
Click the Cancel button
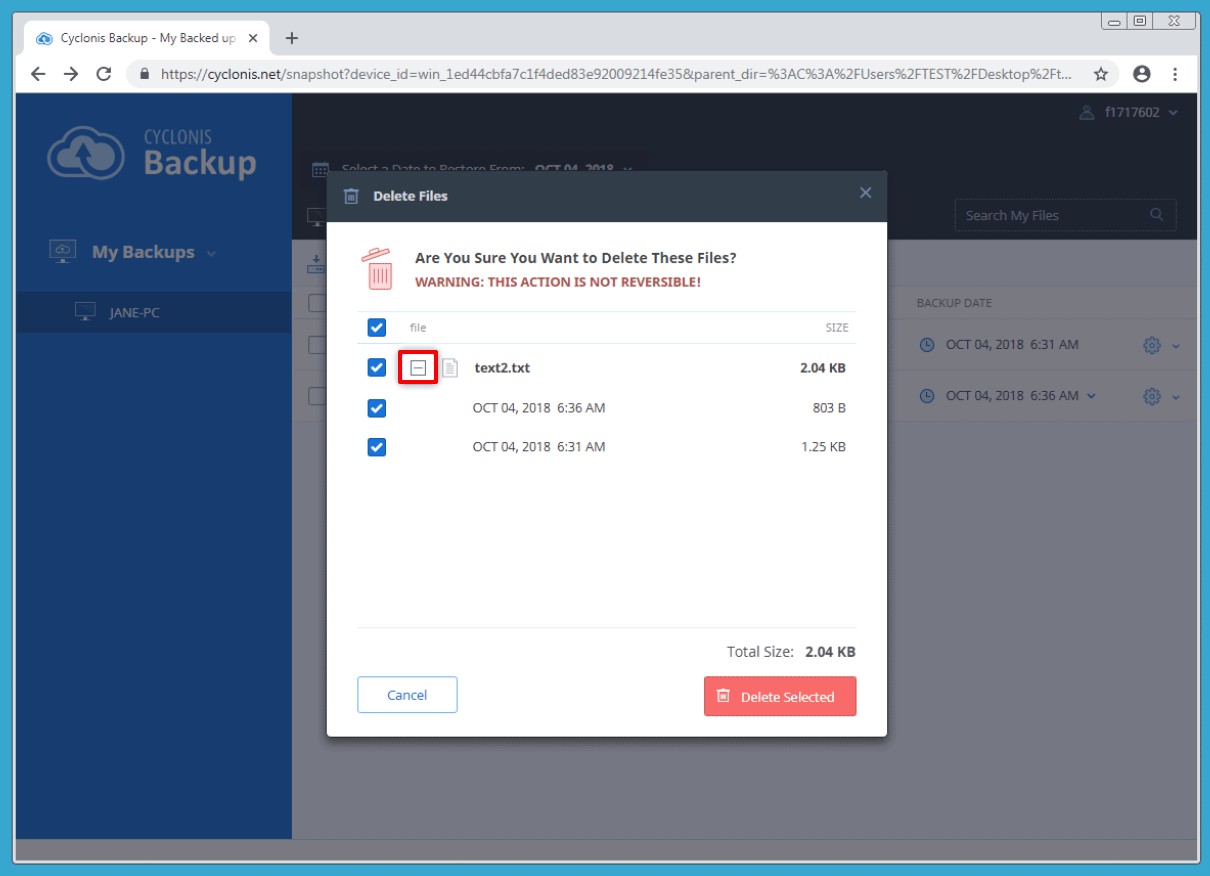(407, 695)
